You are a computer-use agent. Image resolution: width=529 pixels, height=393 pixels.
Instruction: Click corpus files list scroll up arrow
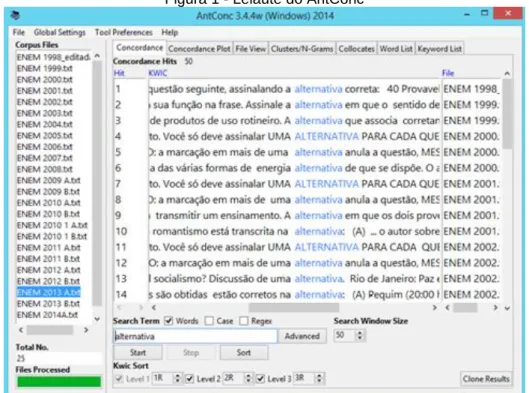point(97,56)
